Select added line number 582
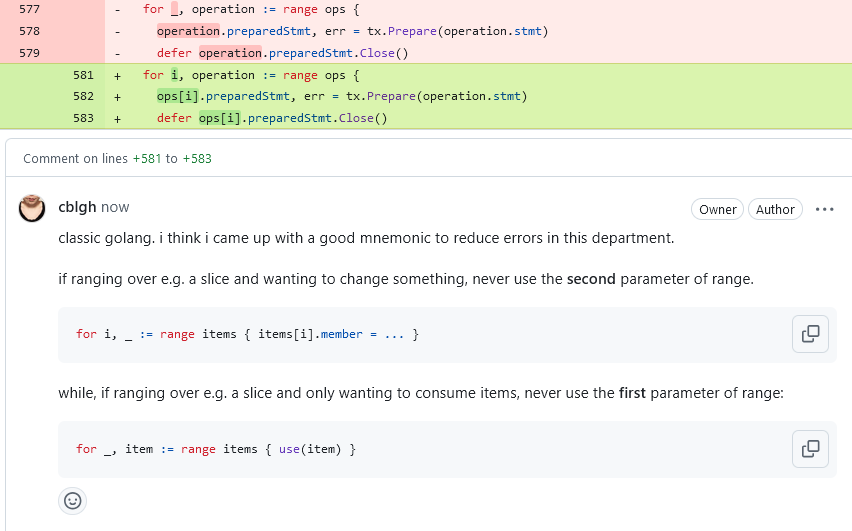 83,96
